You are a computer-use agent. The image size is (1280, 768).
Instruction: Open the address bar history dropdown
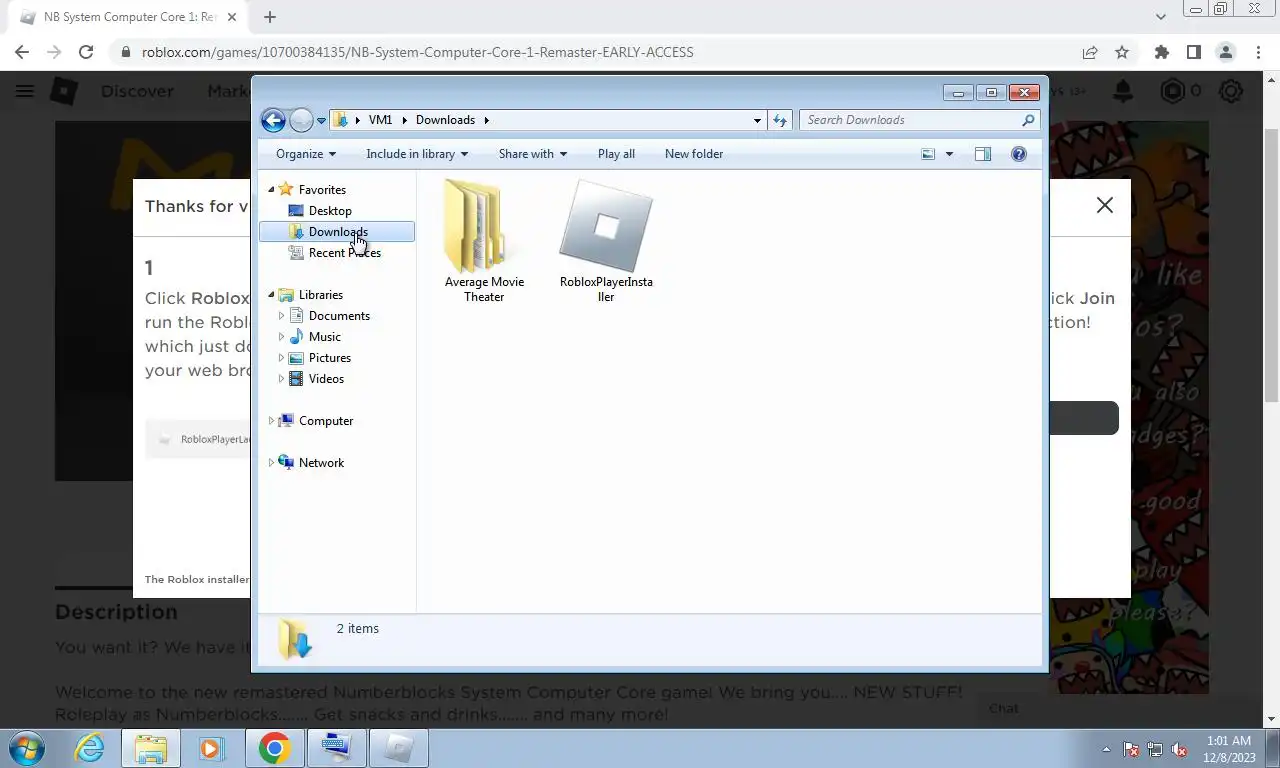click(757, 120)
